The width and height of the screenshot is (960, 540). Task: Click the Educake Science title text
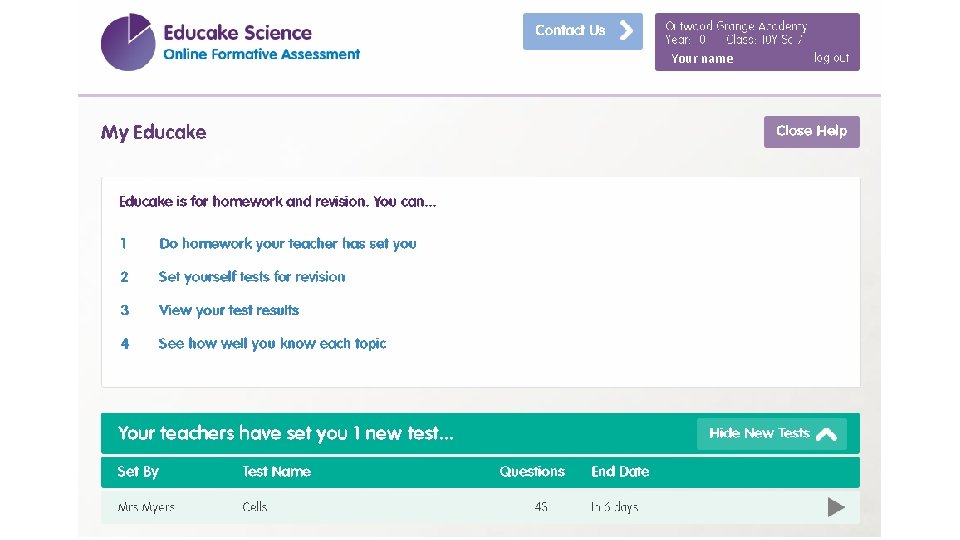(238, 32)
